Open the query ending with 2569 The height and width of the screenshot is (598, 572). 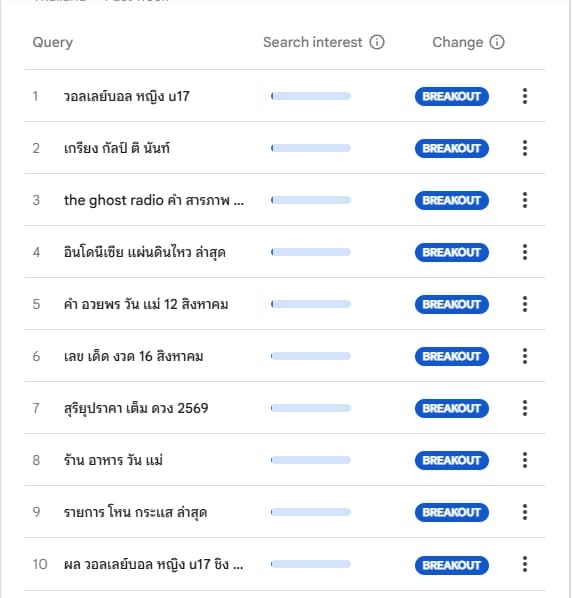tap(136, 408)
